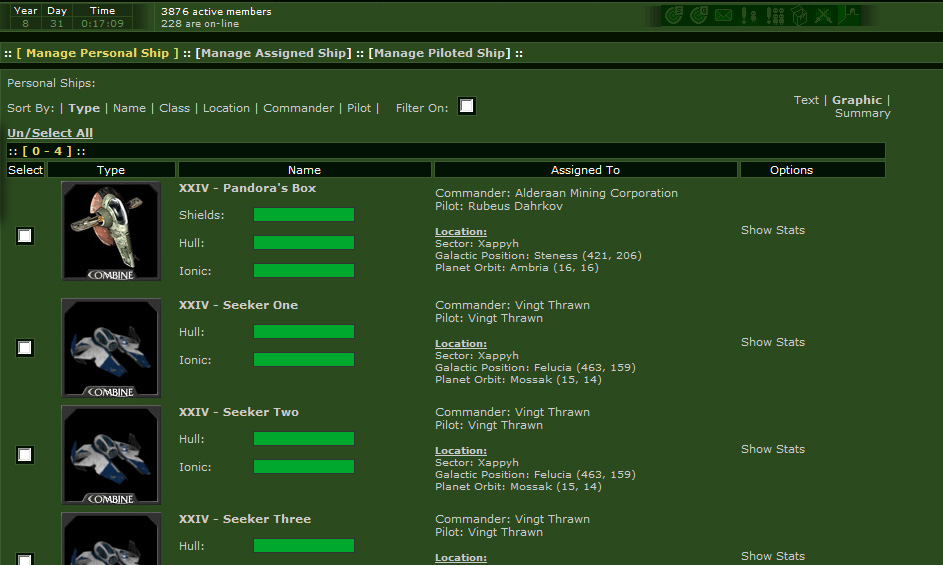
Task: Sort ships by Name
Action: pyautogui.click(x=129, y=108)
